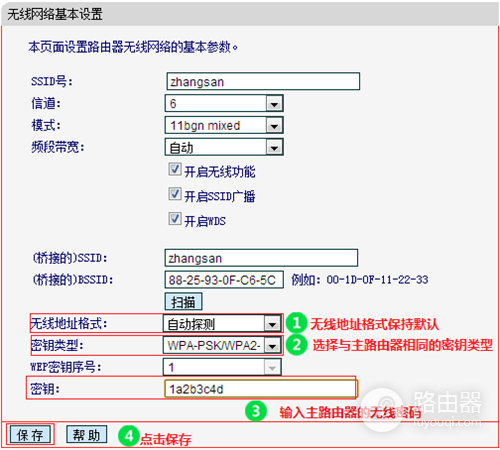The height and width of the screenshot is (450, 500).
Task: Click the bridged SSID text field
Action: coord(261,258)
